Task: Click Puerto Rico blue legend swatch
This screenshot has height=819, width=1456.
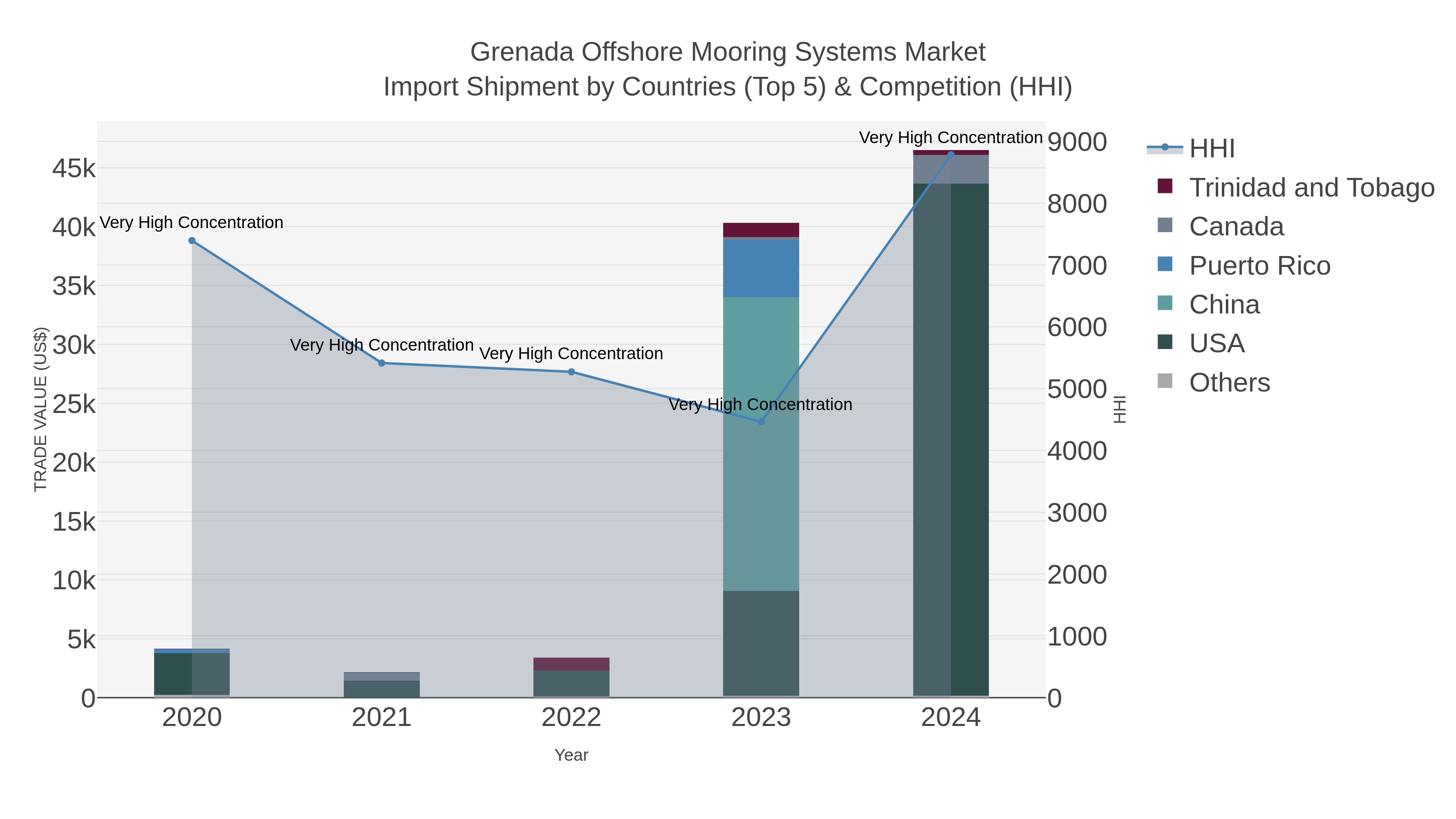Action: point(1165,264)
